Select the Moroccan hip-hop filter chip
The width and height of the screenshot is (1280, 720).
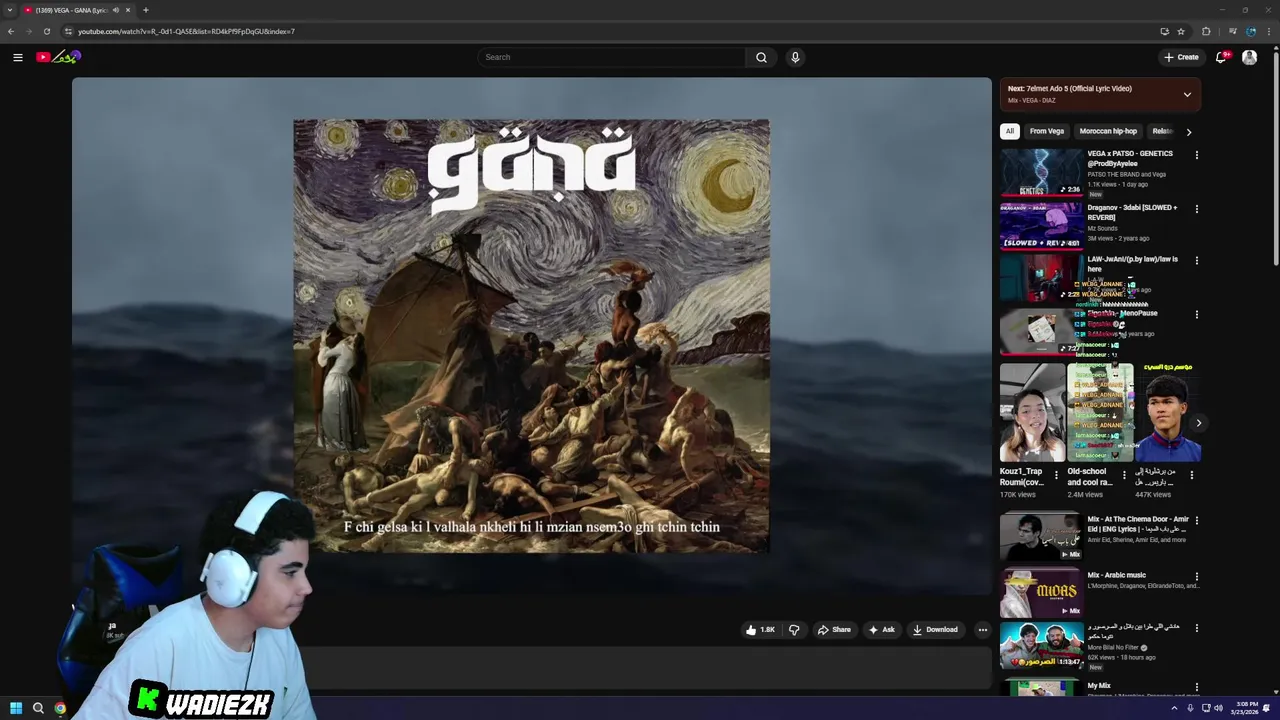[1108, 131]
